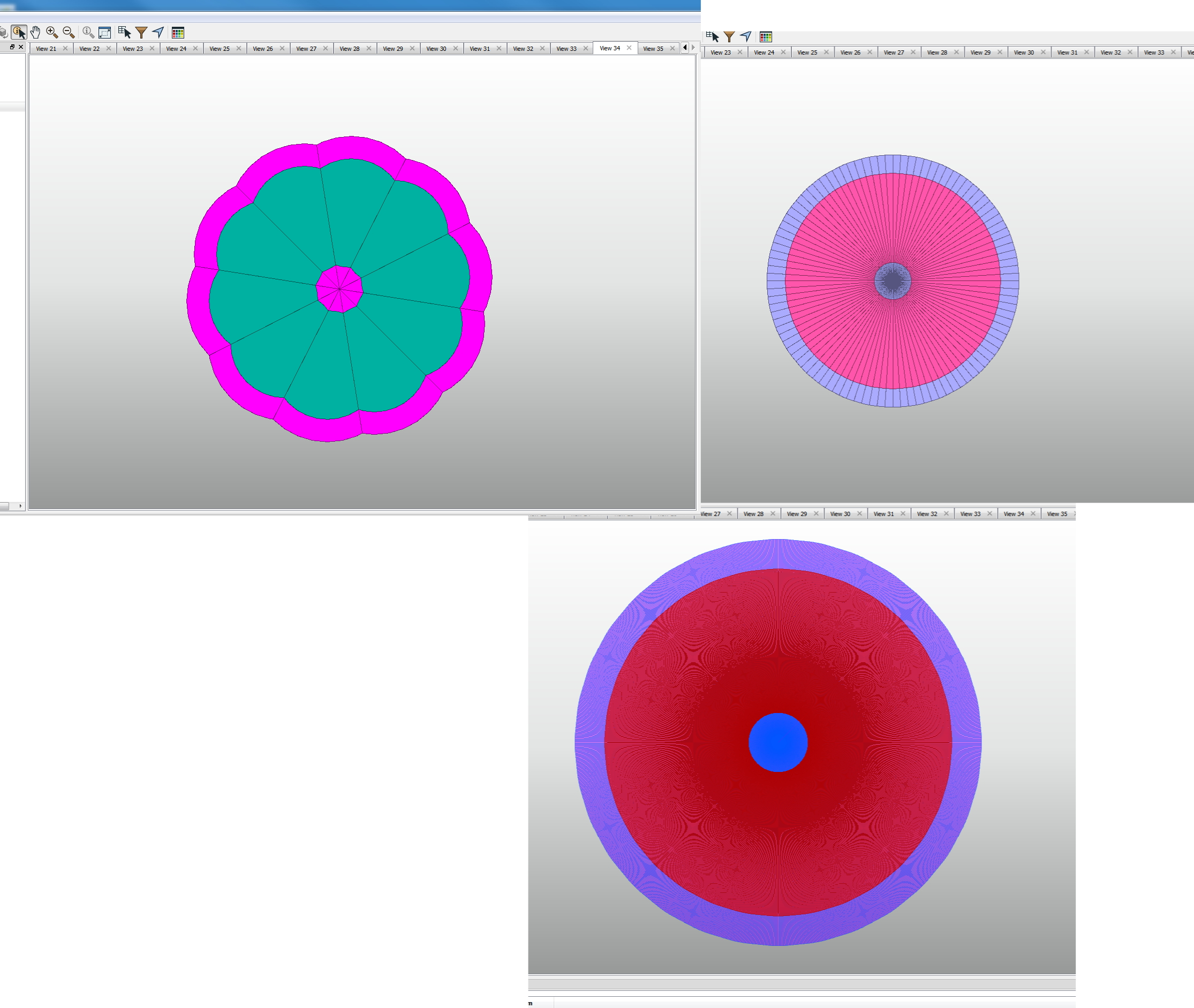Screen dimensions: 1194x1008
Task: Click the 3D rotate cube tool
Action: coord(3,33)
